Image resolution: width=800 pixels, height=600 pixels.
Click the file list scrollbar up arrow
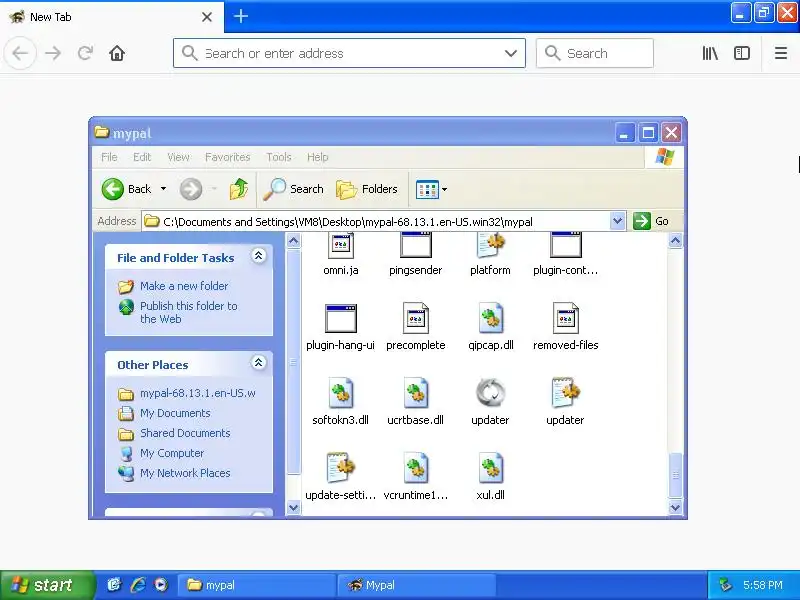pos(675,240)
